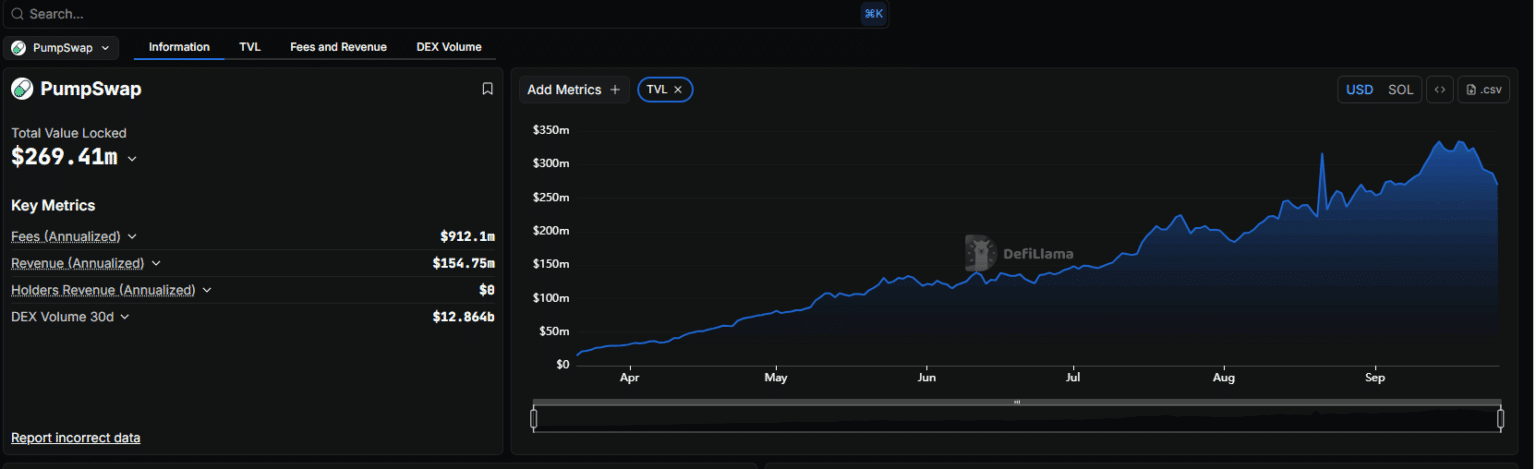
Task: Click the PumpSwap logo in header
Action: point(22,89)
